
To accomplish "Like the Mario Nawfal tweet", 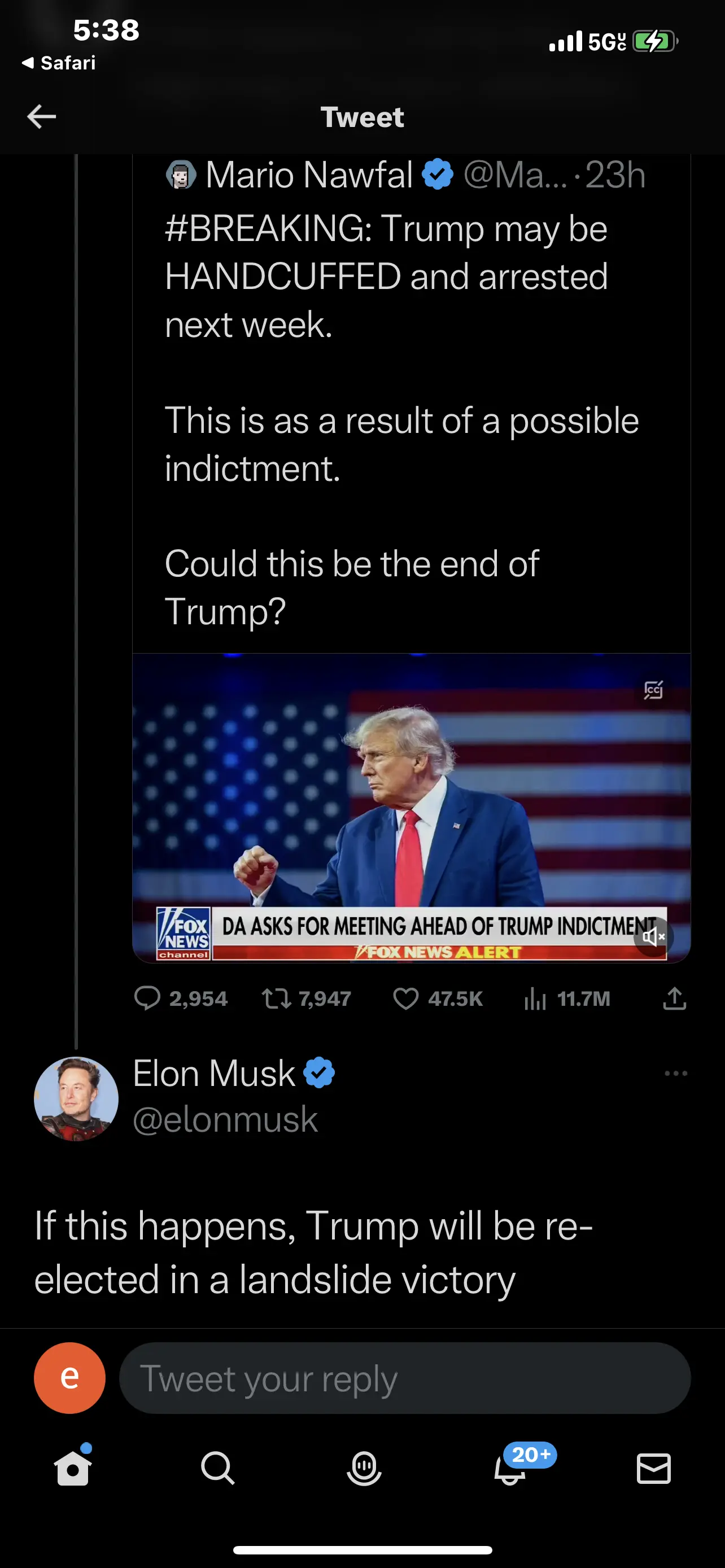I will pos(406,998).
